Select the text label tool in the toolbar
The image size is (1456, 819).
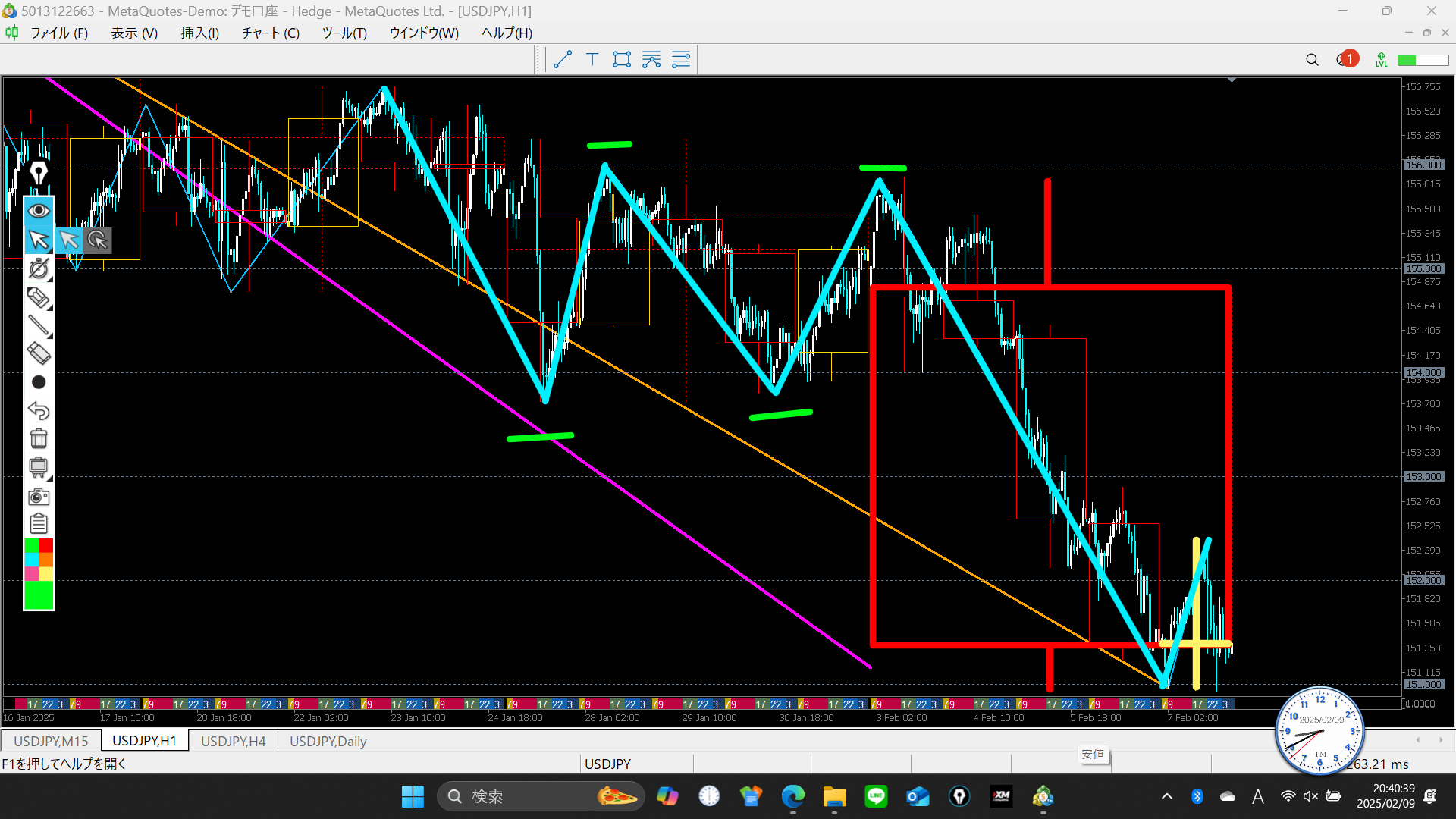(x=592, y=60)
